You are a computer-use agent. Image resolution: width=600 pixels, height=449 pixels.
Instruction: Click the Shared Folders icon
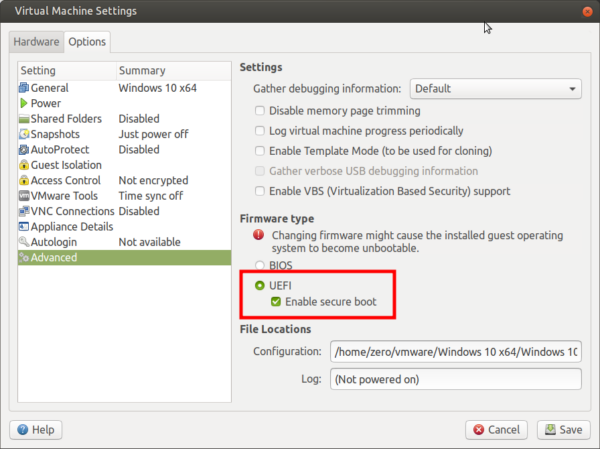[24, 119]
